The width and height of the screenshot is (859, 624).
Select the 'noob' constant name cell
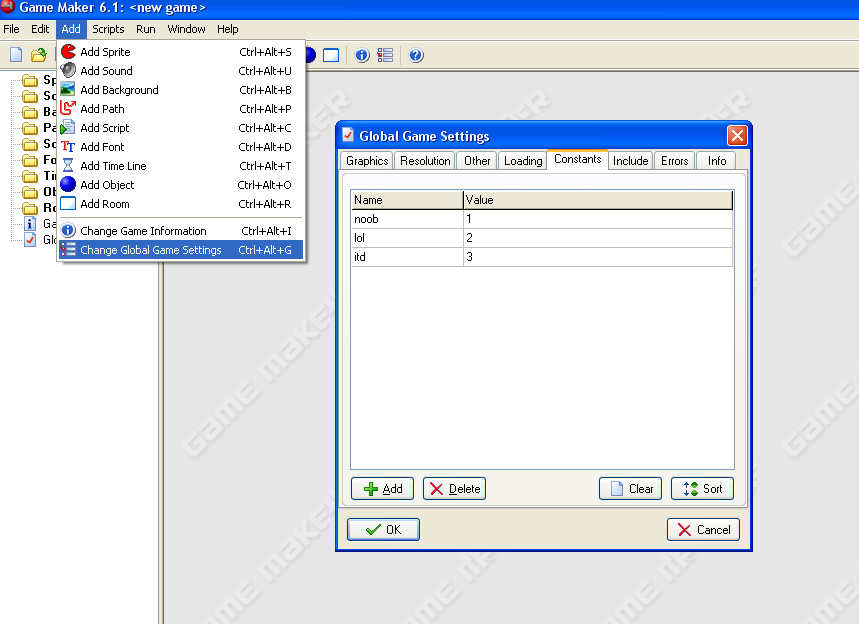[x=406, y=219]
